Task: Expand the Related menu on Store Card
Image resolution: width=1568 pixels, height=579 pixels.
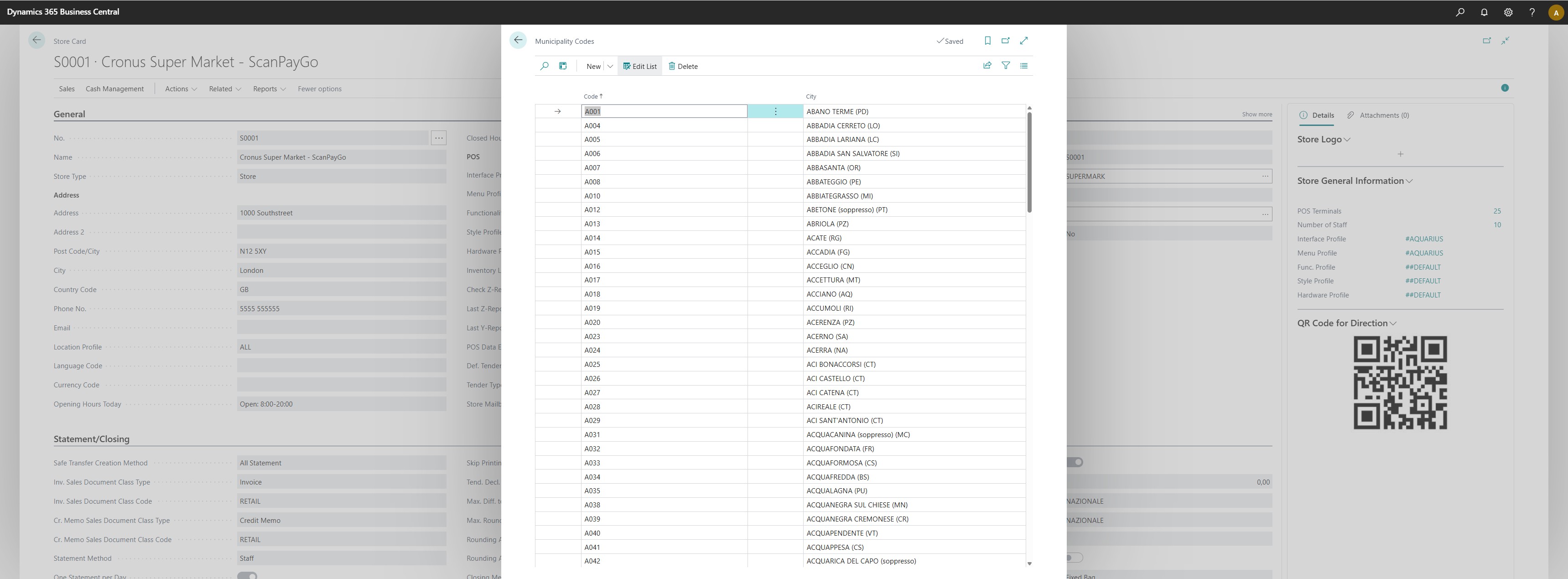Action: coord(224,89)
